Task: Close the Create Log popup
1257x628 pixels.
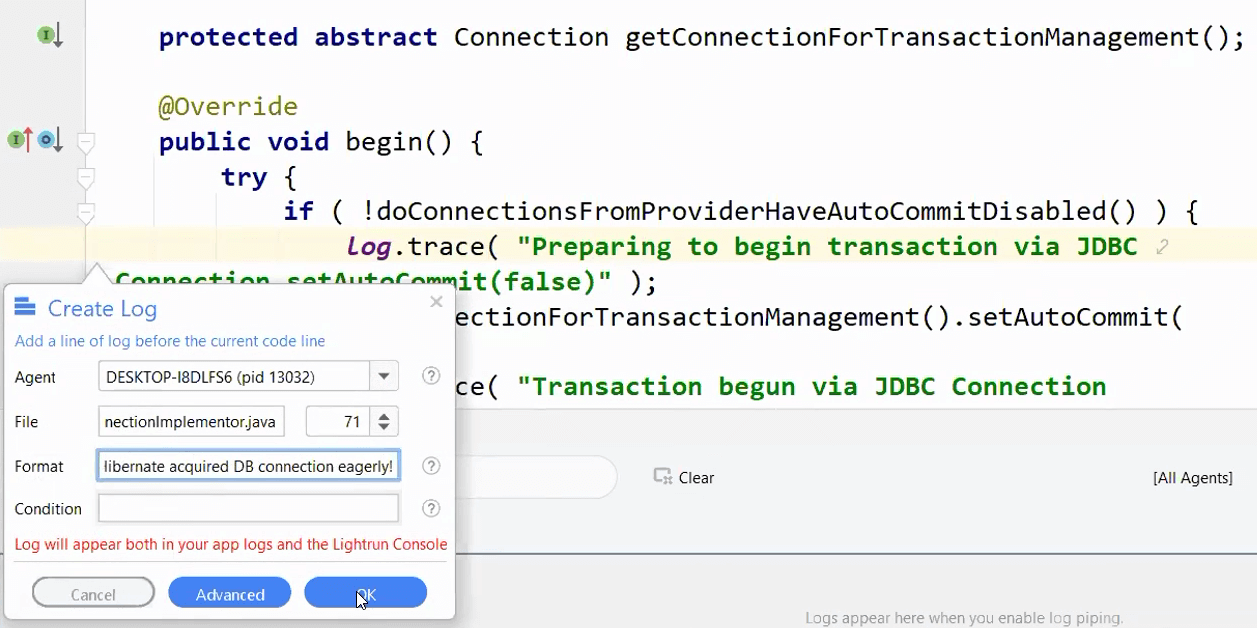Action: coord(436,302)
